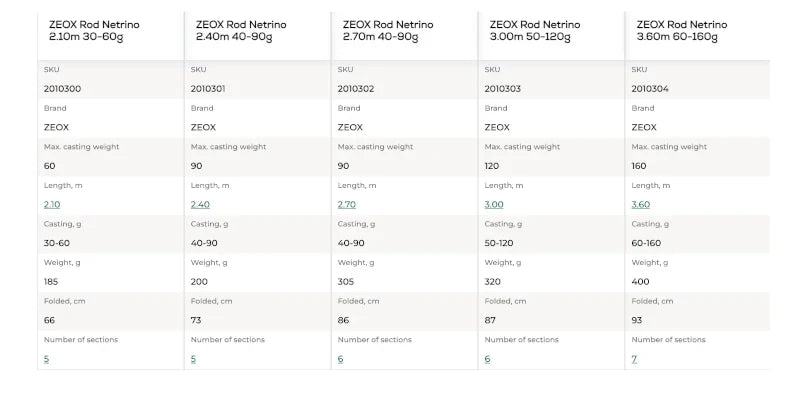Select ZEOX Rod Netrino 2.10m 30-60g title
This screenshot has height=400, width=800.
point(94,31)
